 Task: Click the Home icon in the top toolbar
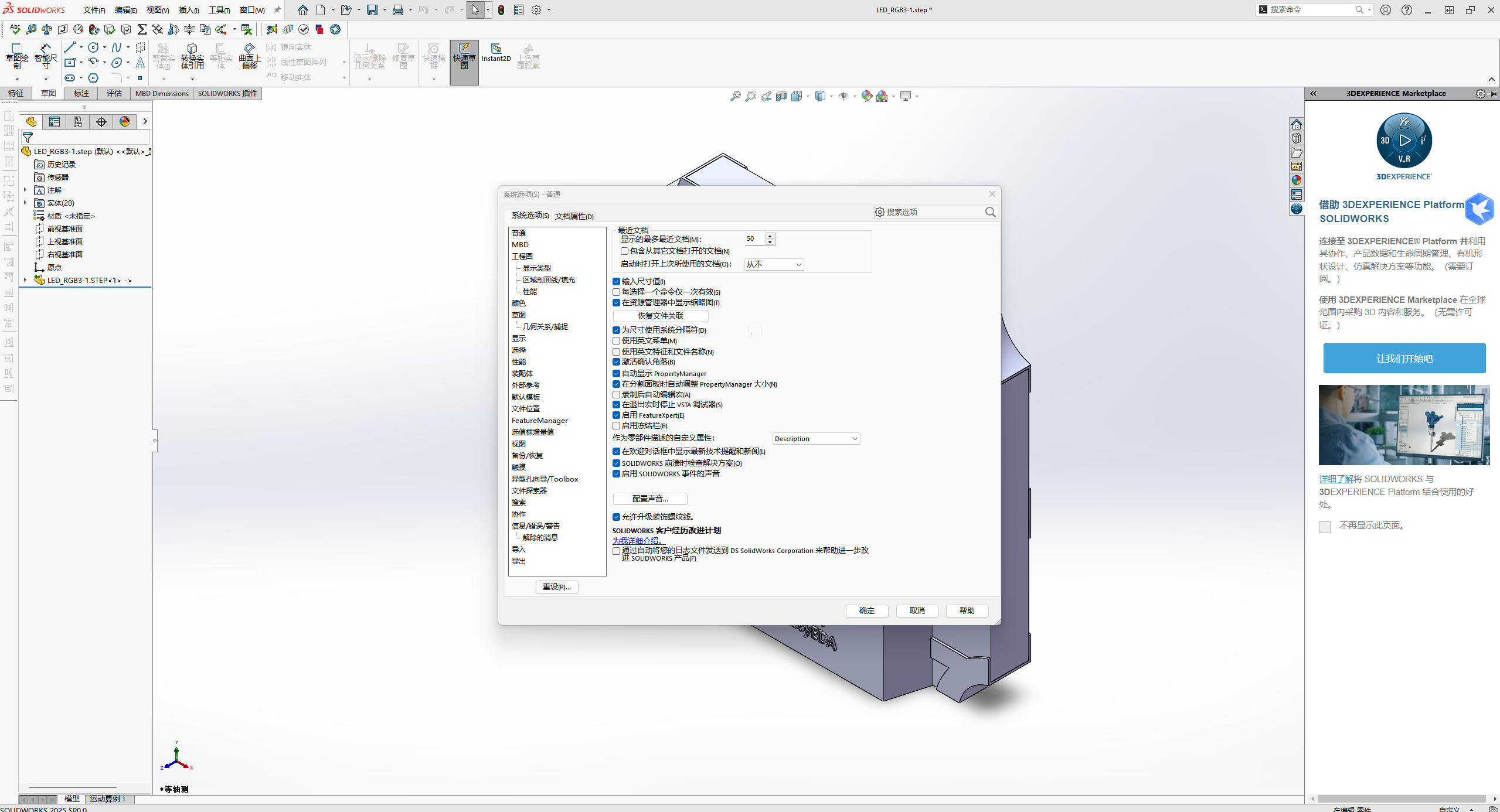[302, 10]
